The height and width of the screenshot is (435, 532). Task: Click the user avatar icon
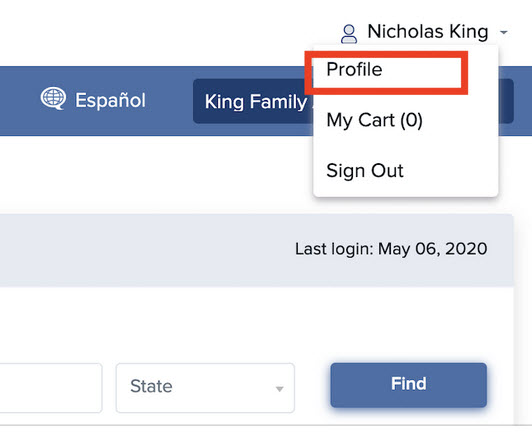click(x=348, y=34)
